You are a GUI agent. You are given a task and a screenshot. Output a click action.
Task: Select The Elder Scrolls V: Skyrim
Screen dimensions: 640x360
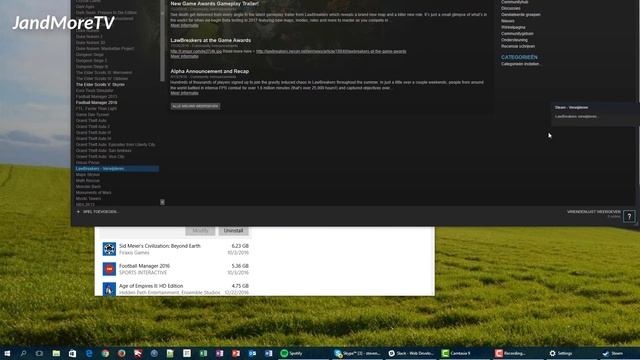tap(100, 84)
